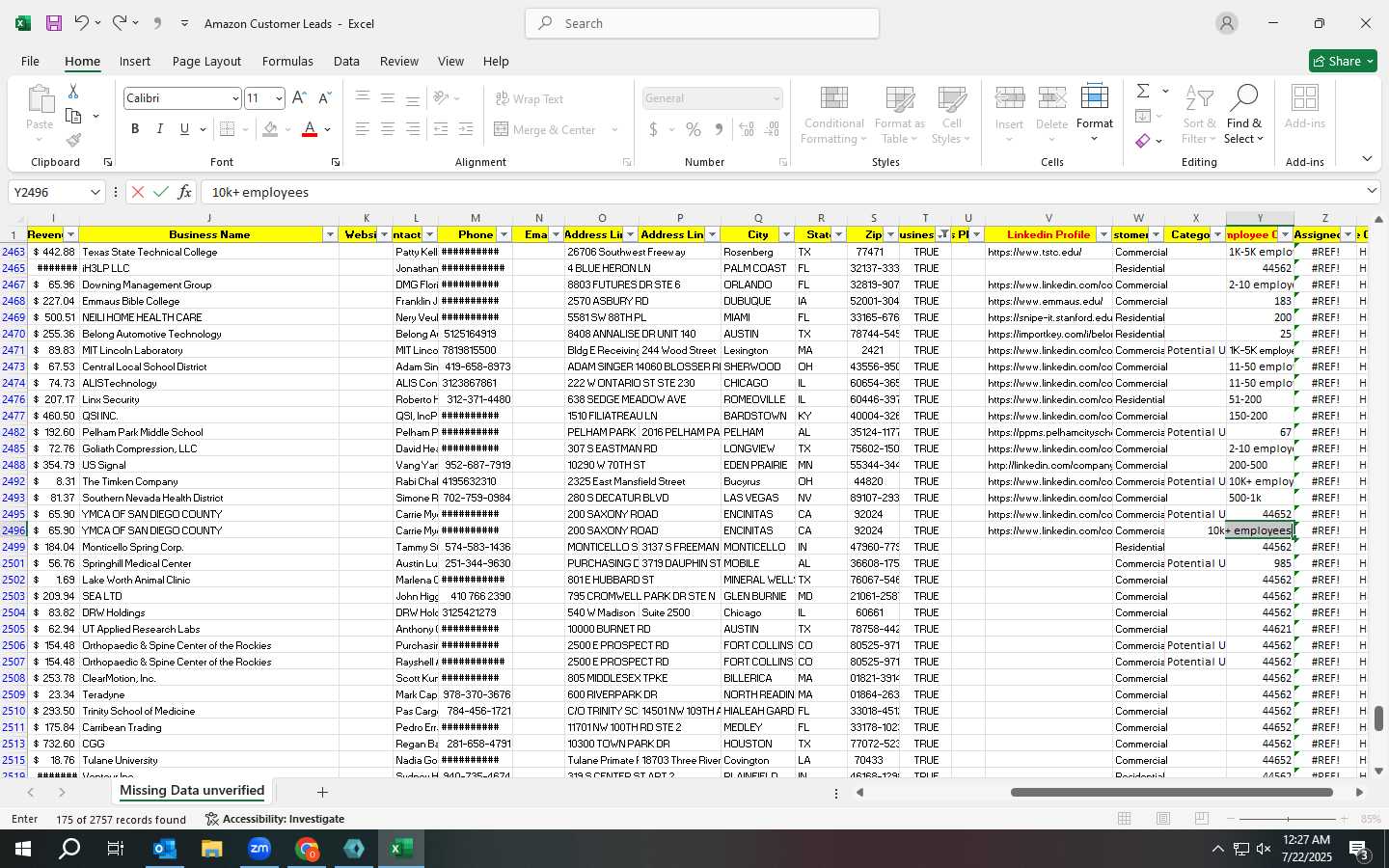Open File Explorer from taskbar
Image resolution: width=1389 pixels, height=868 pixels.
pyautogui.click(x=211, y=849)
